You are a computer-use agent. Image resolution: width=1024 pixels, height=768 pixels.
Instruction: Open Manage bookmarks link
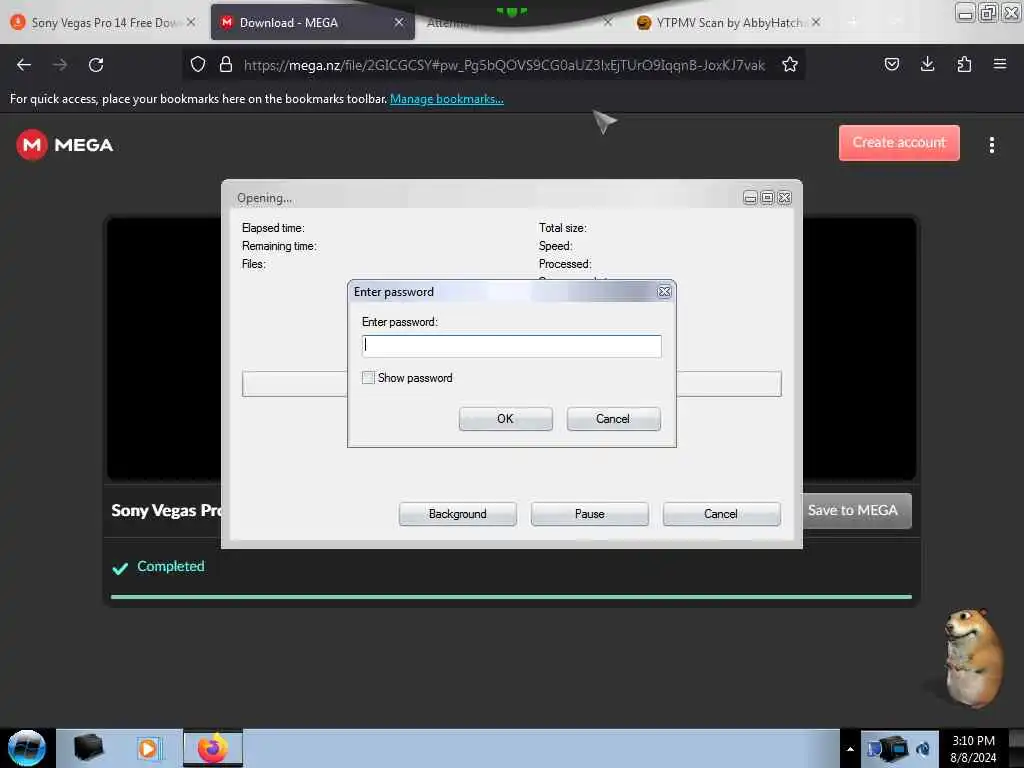pyautogui.click(x=447, y=99)
